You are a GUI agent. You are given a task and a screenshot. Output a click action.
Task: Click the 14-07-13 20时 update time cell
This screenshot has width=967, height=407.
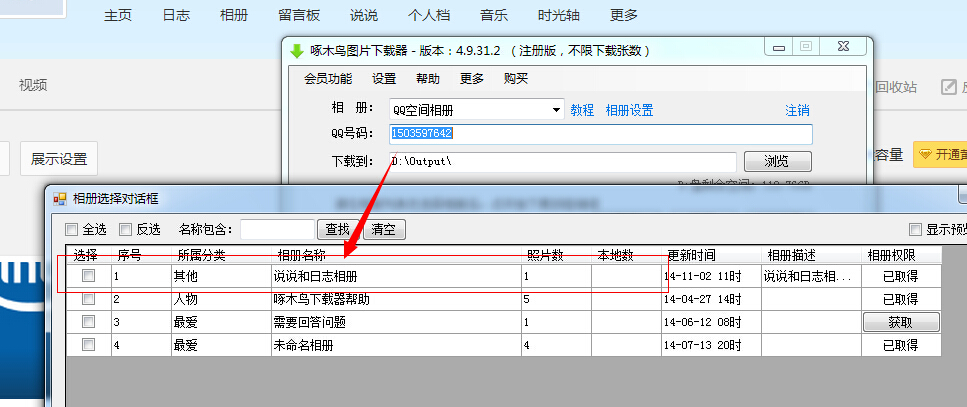click(711, 345)
